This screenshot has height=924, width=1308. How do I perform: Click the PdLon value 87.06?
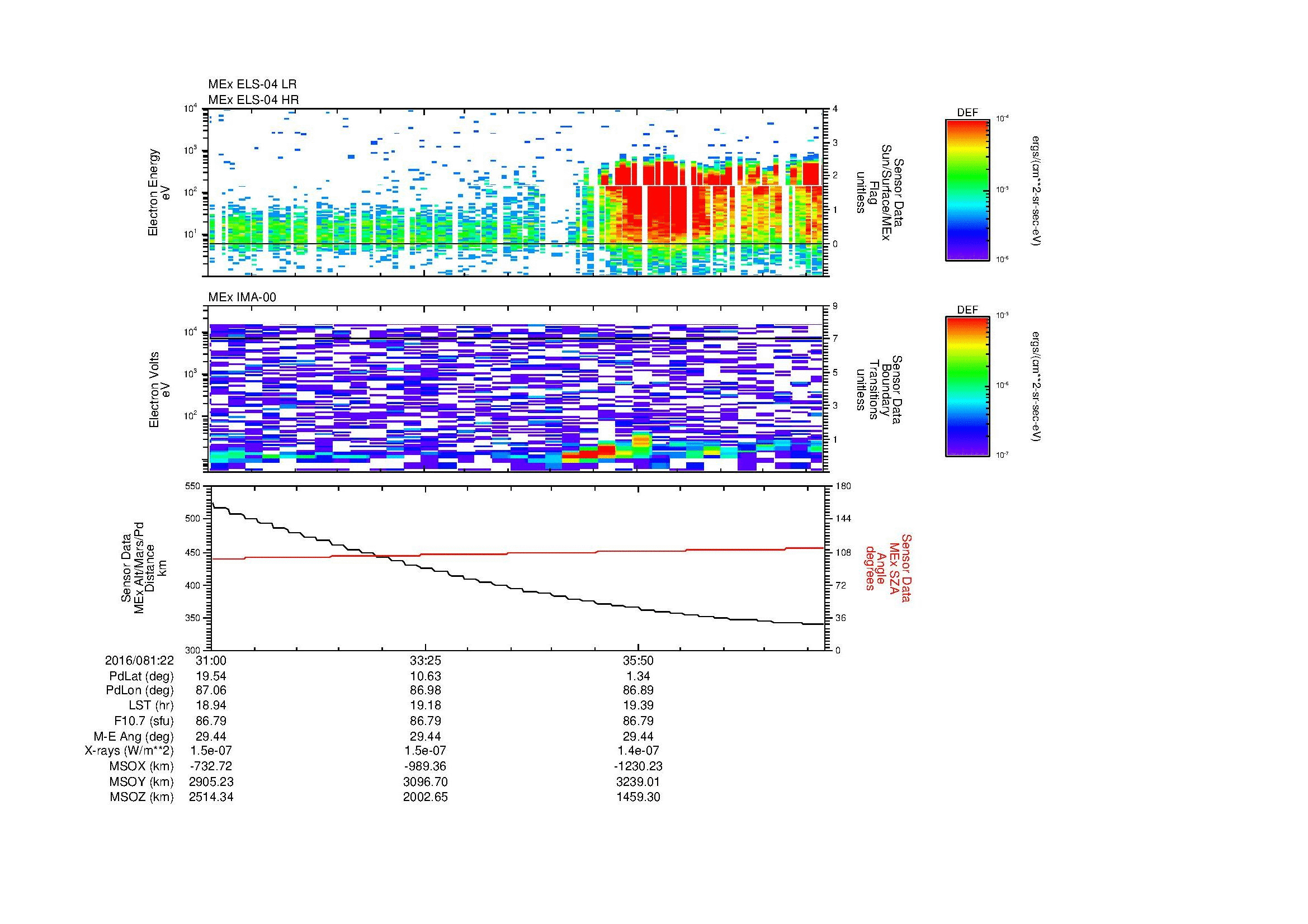tap(211, 690)
